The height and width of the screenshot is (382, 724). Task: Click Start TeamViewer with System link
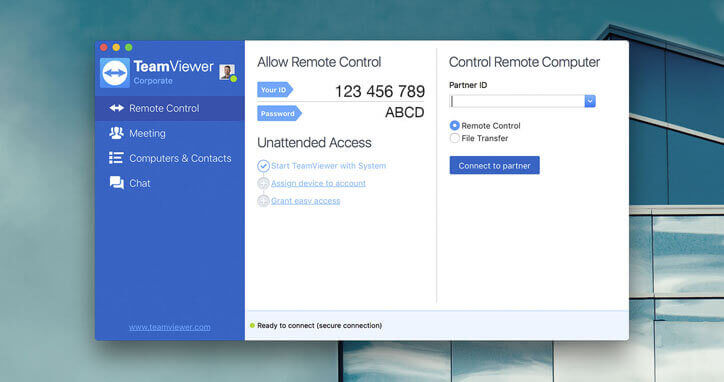[x=328, y=166]
